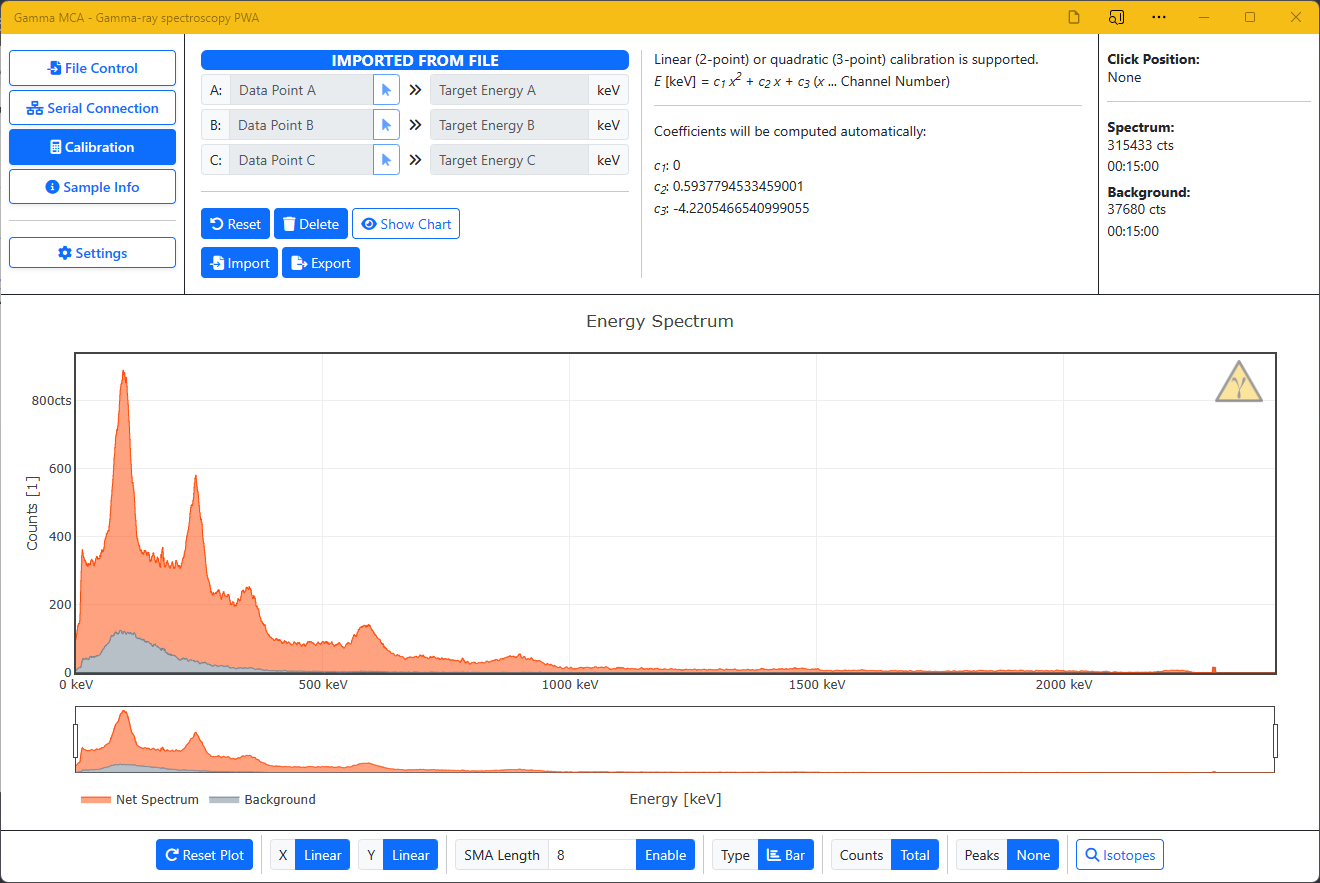The width and height of the screenshot is (1320, 883).
Task: Delete the calibration
Action: [x=311, y=224]
